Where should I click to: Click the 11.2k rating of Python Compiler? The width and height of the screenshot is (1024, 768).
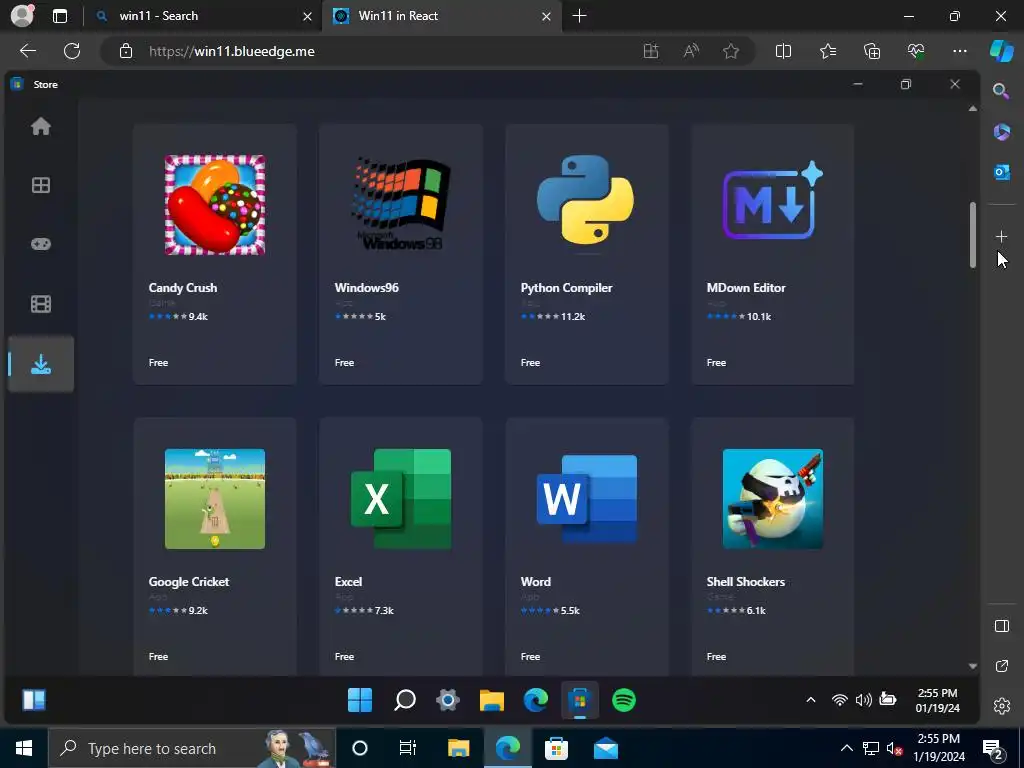pos(573,317)
